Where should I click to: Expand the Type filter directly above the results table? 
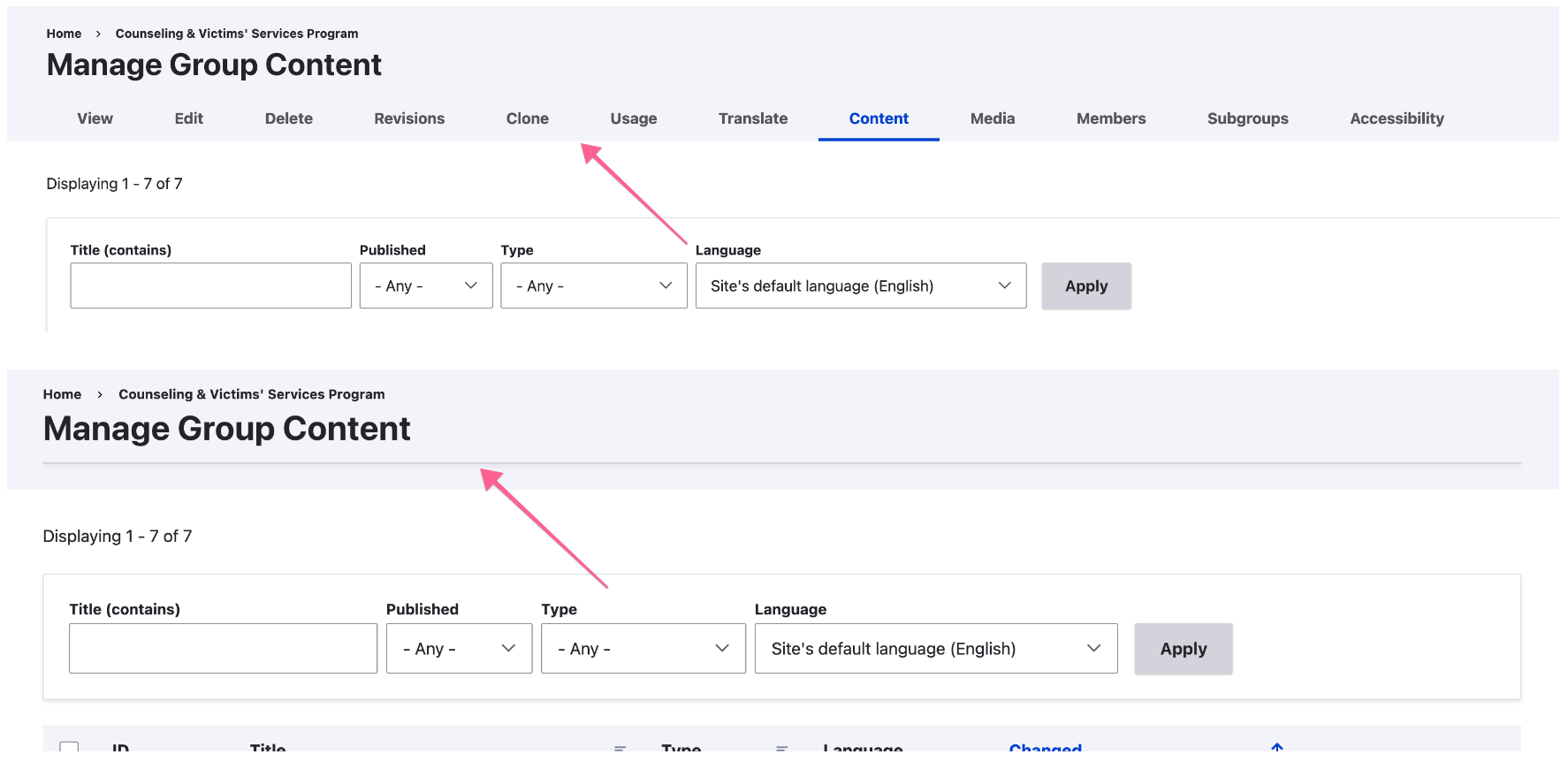click(x=643, y=648)
